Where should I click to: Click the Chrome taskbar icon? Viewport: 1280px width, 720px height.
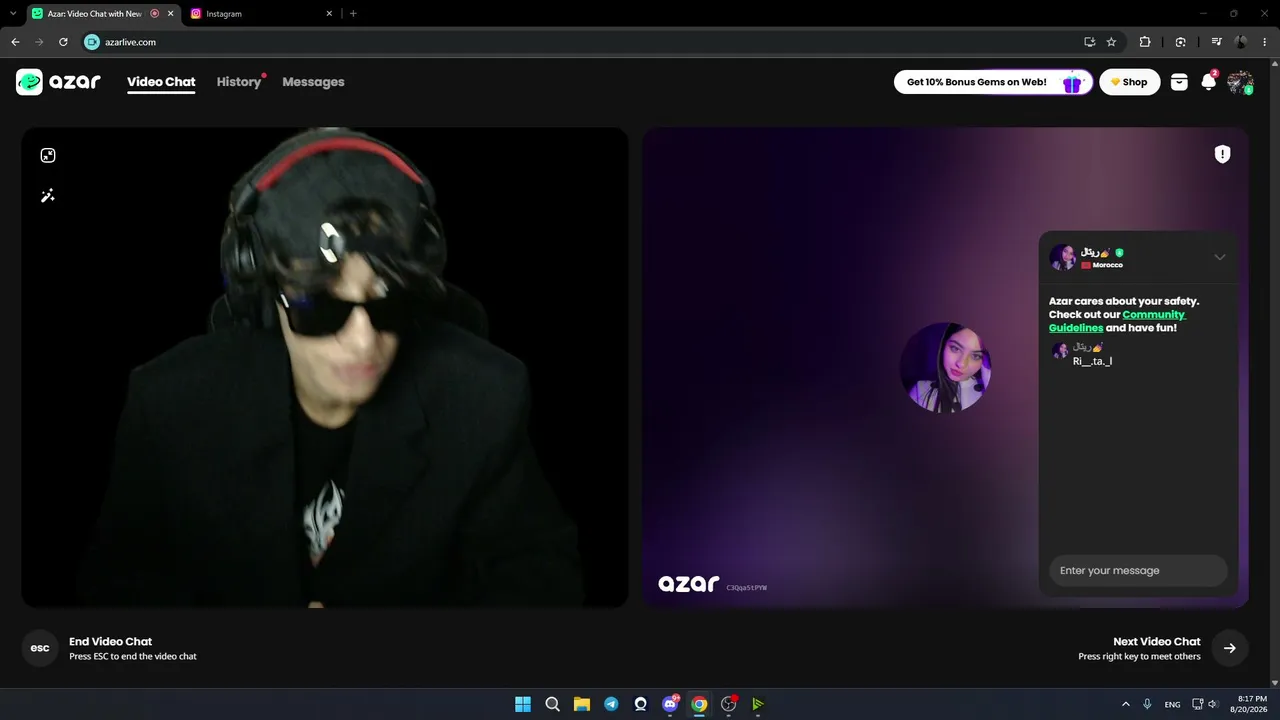(699, 704)
